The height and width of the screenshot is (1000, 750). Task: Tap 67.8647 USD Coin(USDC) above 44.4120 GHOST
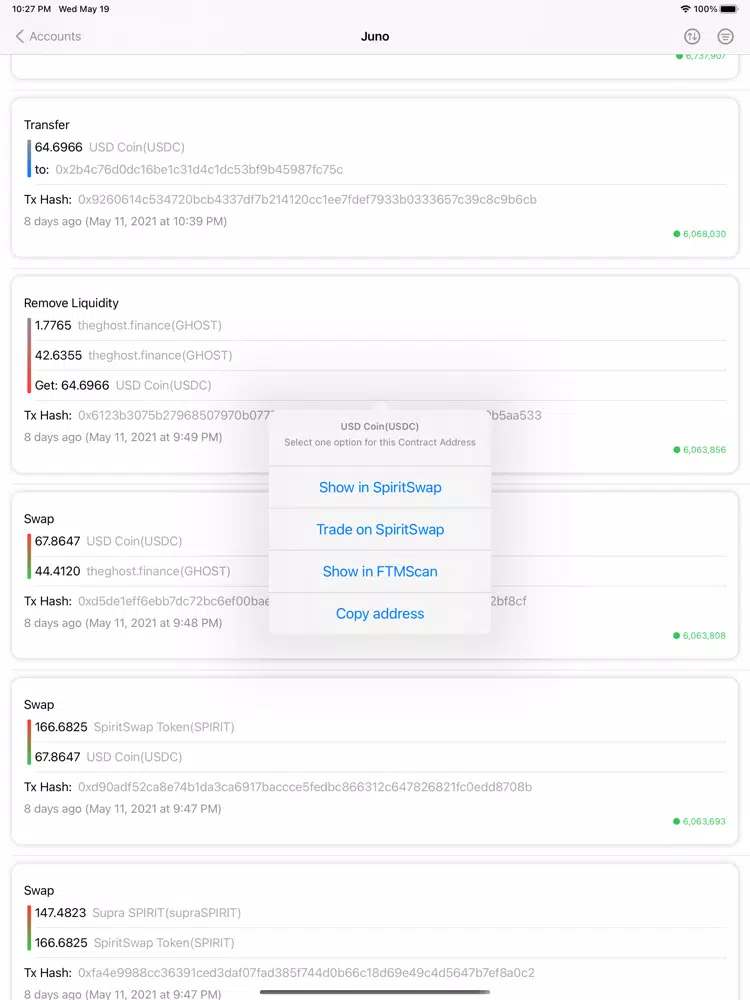[108, 541]
